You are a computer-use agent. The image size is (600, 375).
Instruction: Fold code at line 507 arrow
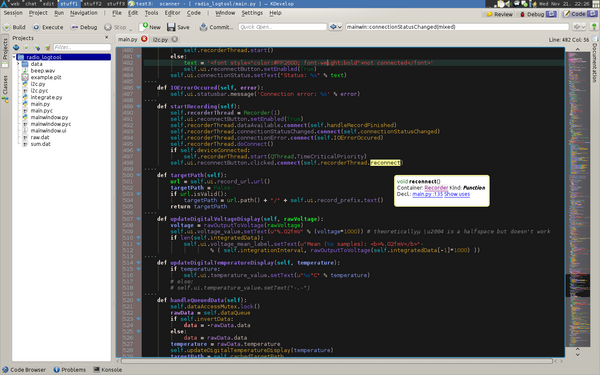[139, 219]
